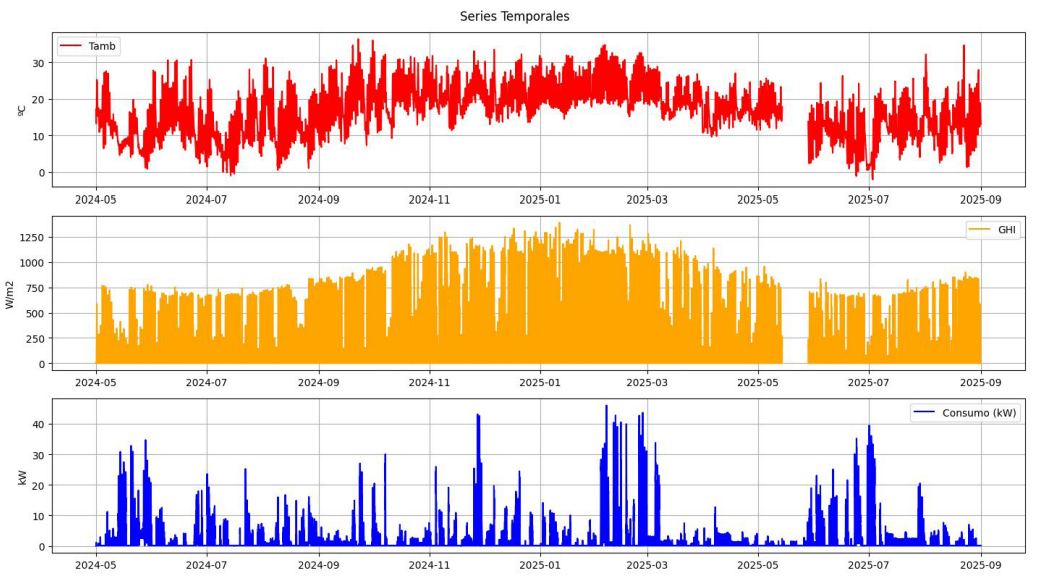Image resolution: width=1037 pixels, height=586 pixels.
Task: Click the 1250 y-axis tick on GHI chart
Action: pos(28,238)
